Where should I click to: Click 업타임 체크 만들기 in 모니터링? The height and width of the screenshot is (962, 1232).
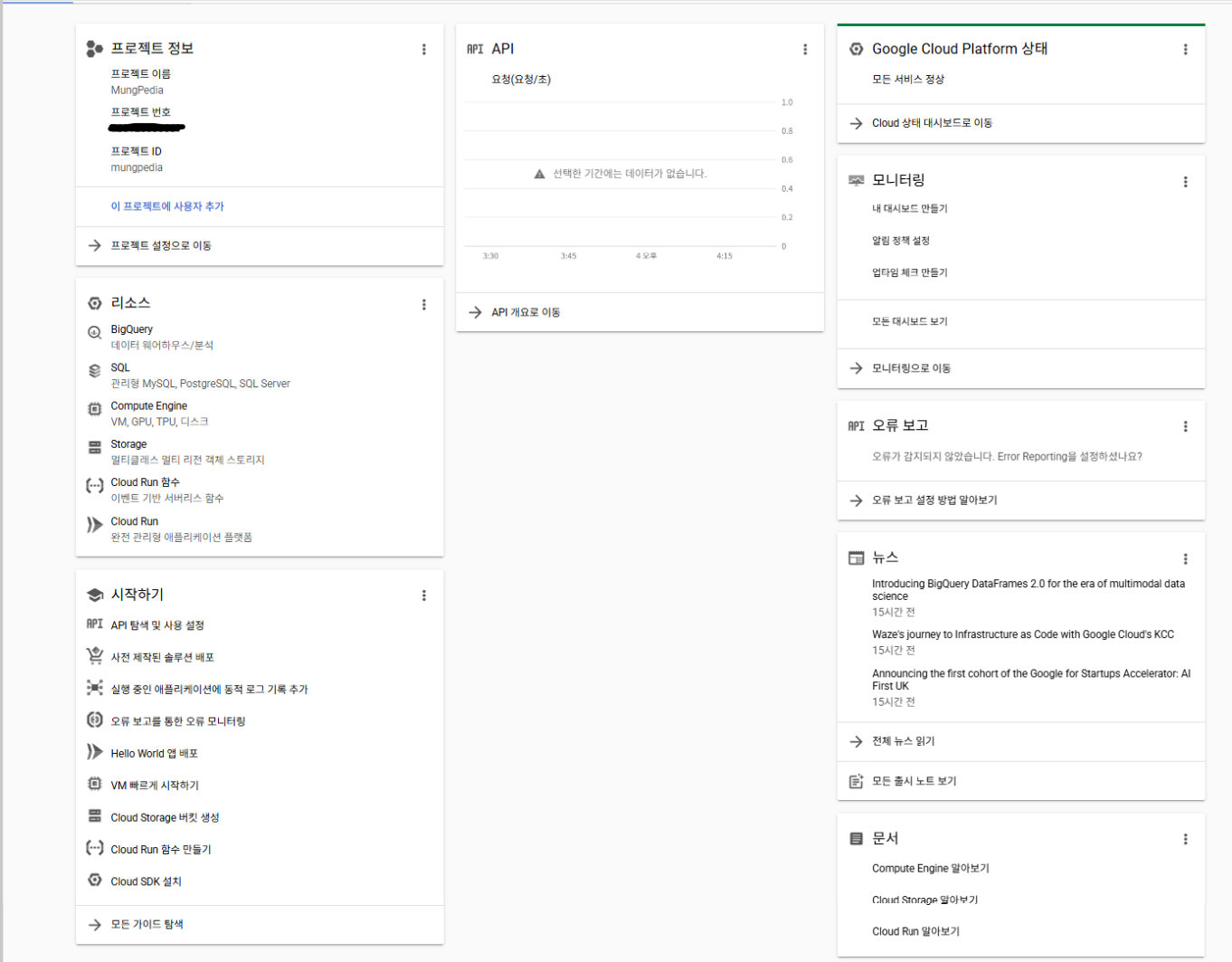[910, 272]
